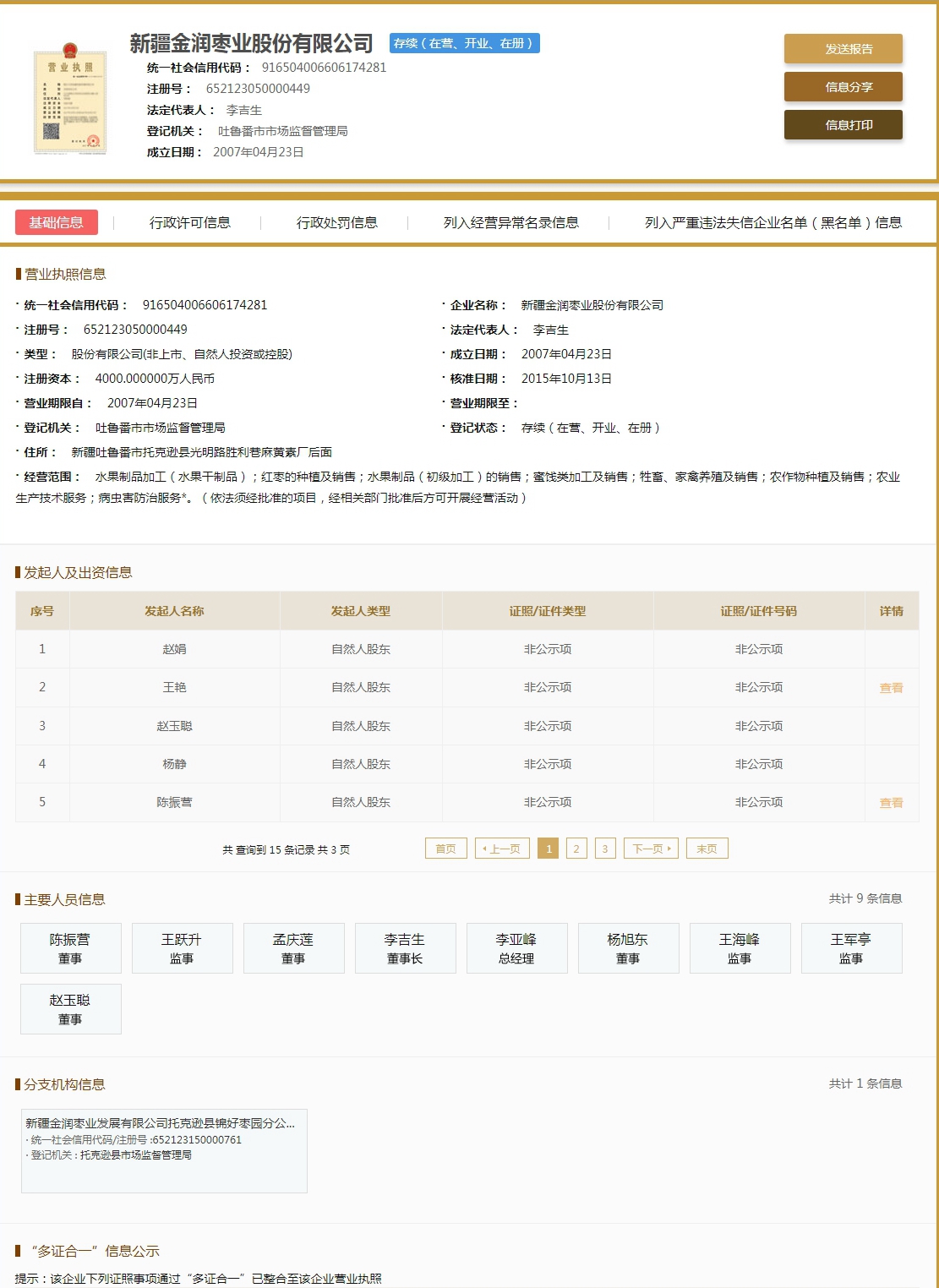Click the 发起人类型 column header

pyautogui.click(x=361, y=611)
